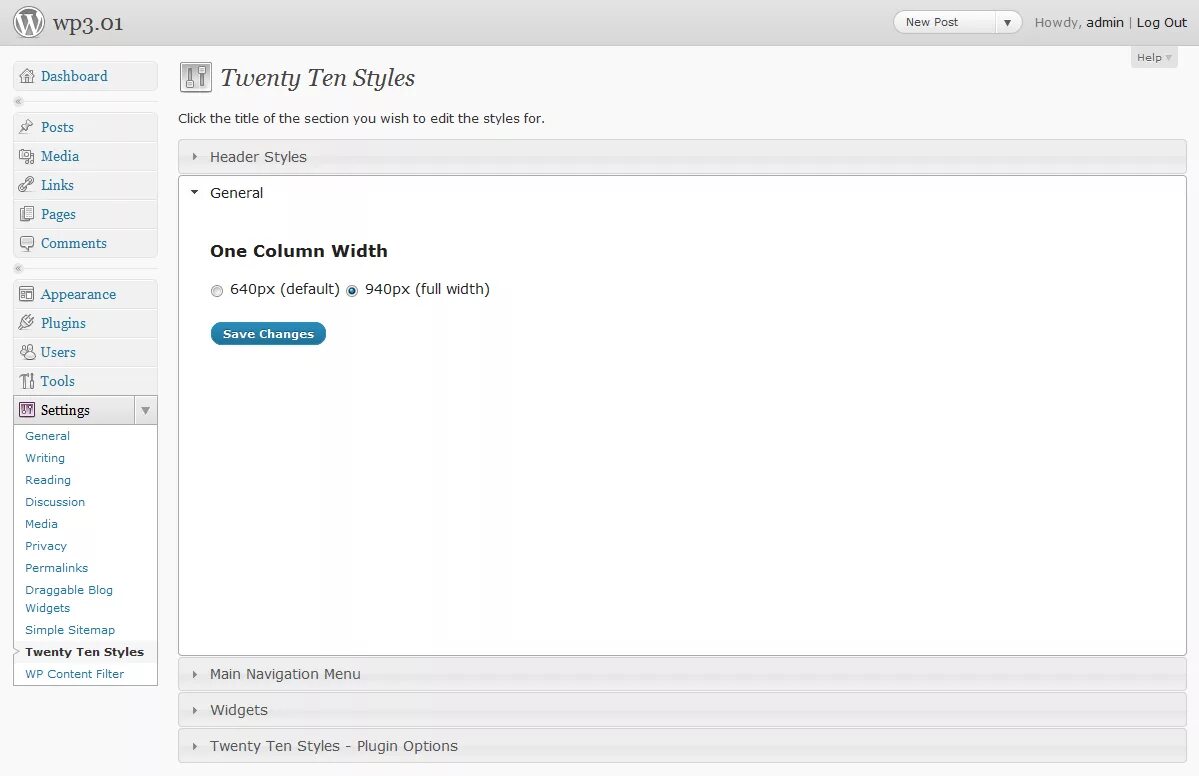Click the Pages document icon
This screenshot has height=776, width=1199.
(x=27, y=214)
